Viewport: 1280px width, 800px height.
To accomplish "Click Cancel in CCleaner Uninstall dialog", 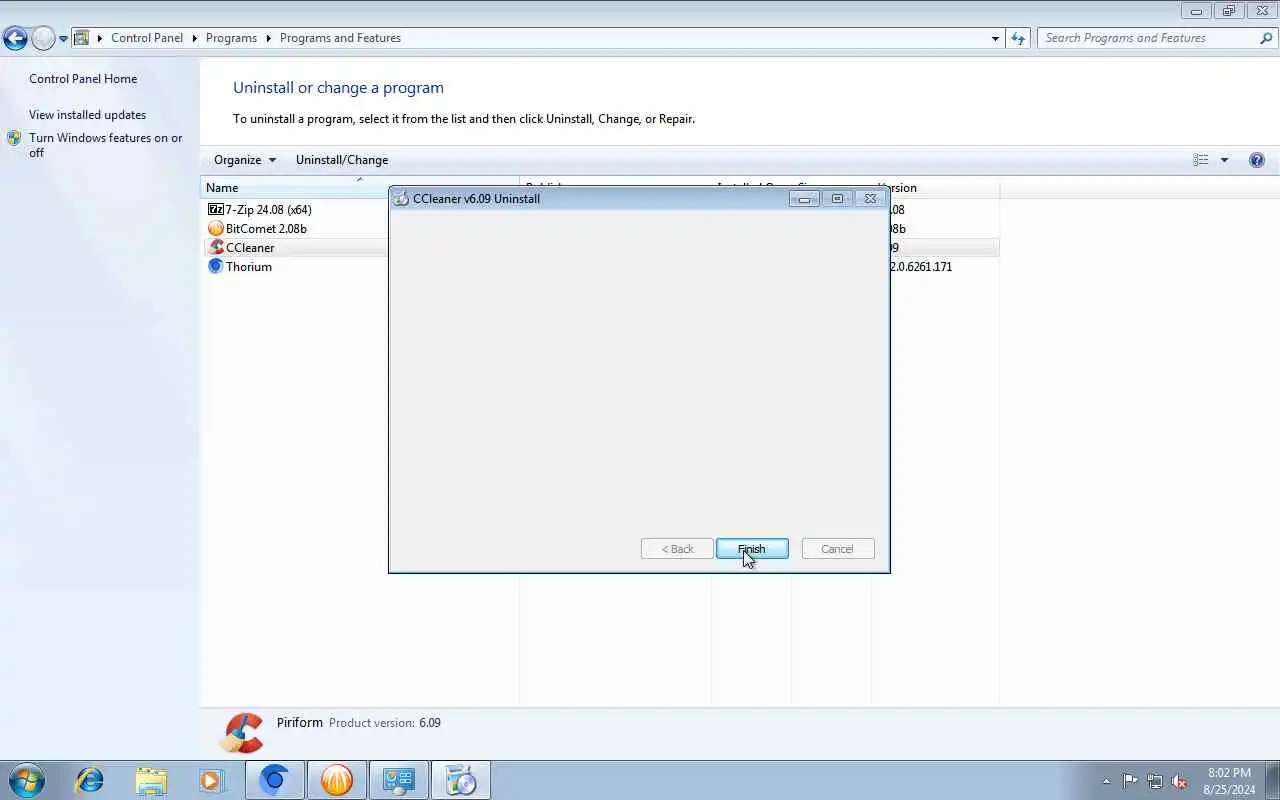I will point(838,549).
